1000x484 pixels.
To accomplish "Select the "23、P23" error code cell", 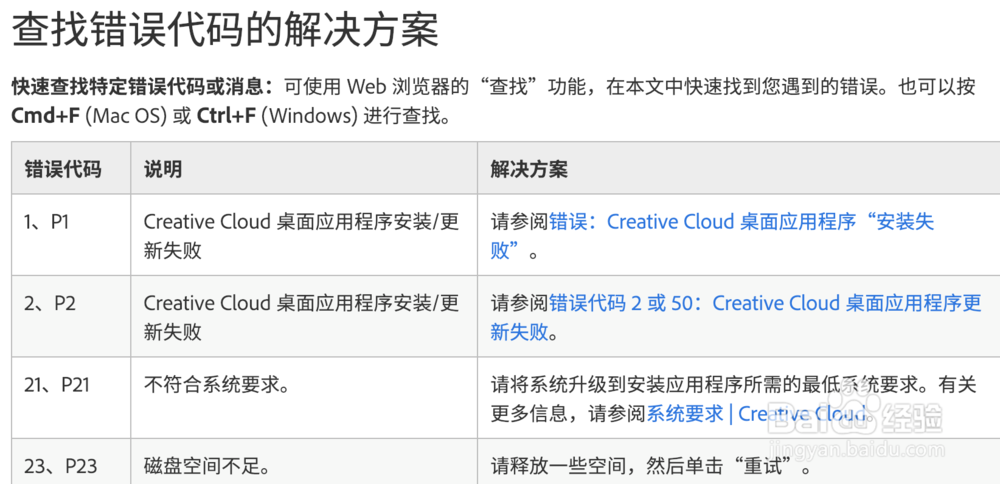I will pyautogui.click(x=59, y=466).
